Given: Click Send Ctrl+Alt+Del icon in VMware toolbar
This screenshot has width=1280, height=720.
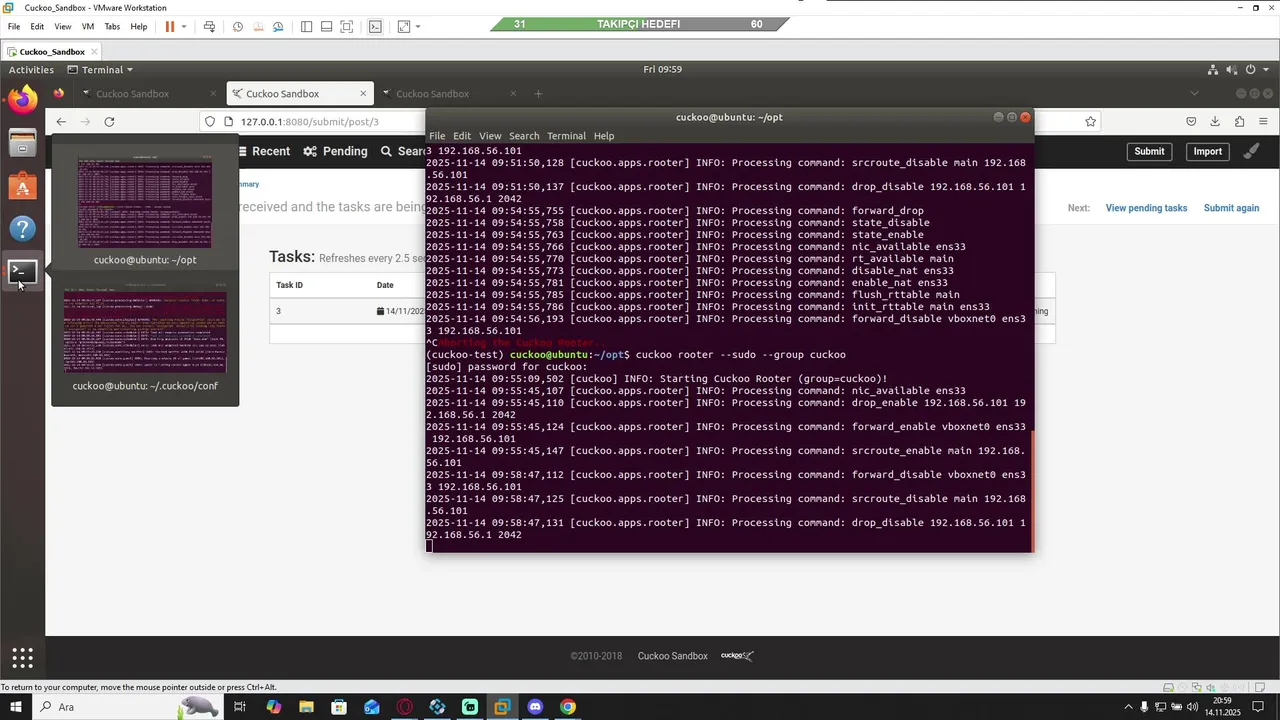Looking at the screenshot, I should 209,26.
